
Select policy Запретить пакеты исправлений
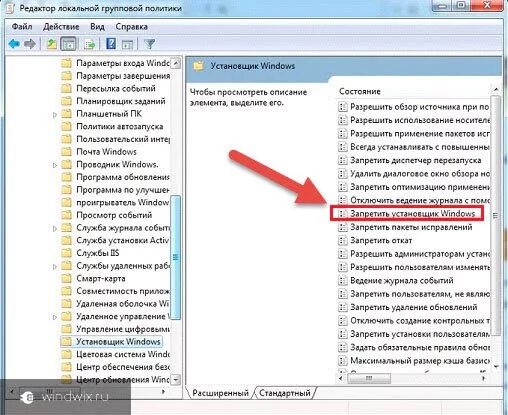tap(406, 227)
